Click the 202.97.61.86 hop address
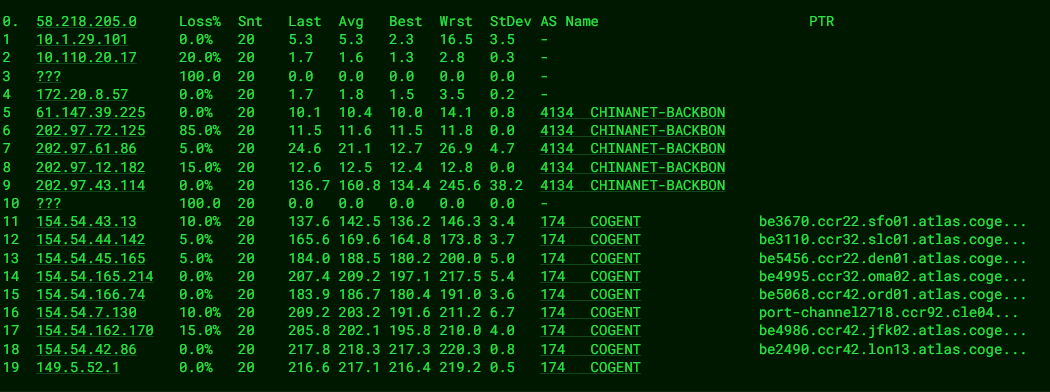The image size is (1050, 392). (86, 149)
